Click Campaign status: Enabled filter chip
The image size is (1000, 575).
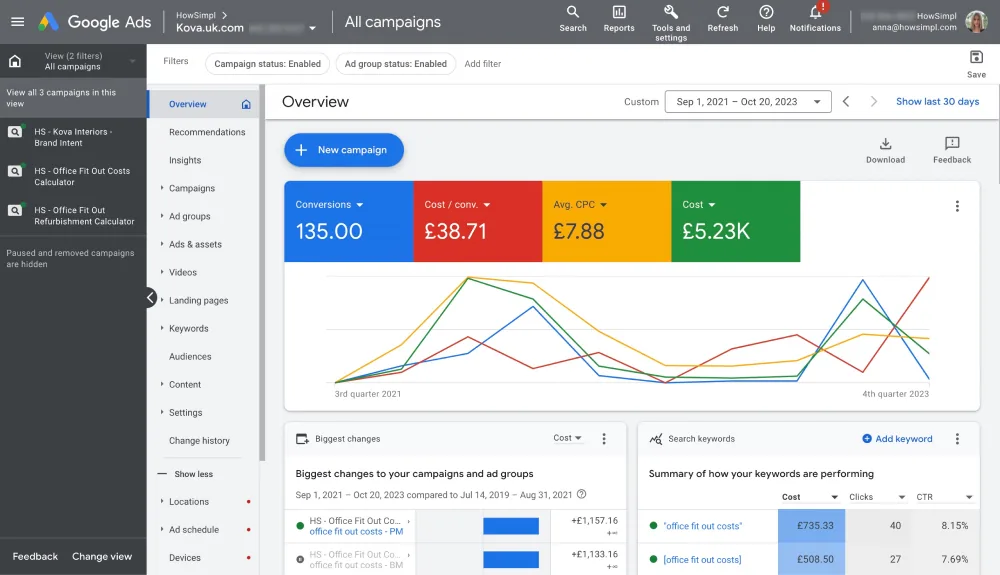(x=267, y=64)
